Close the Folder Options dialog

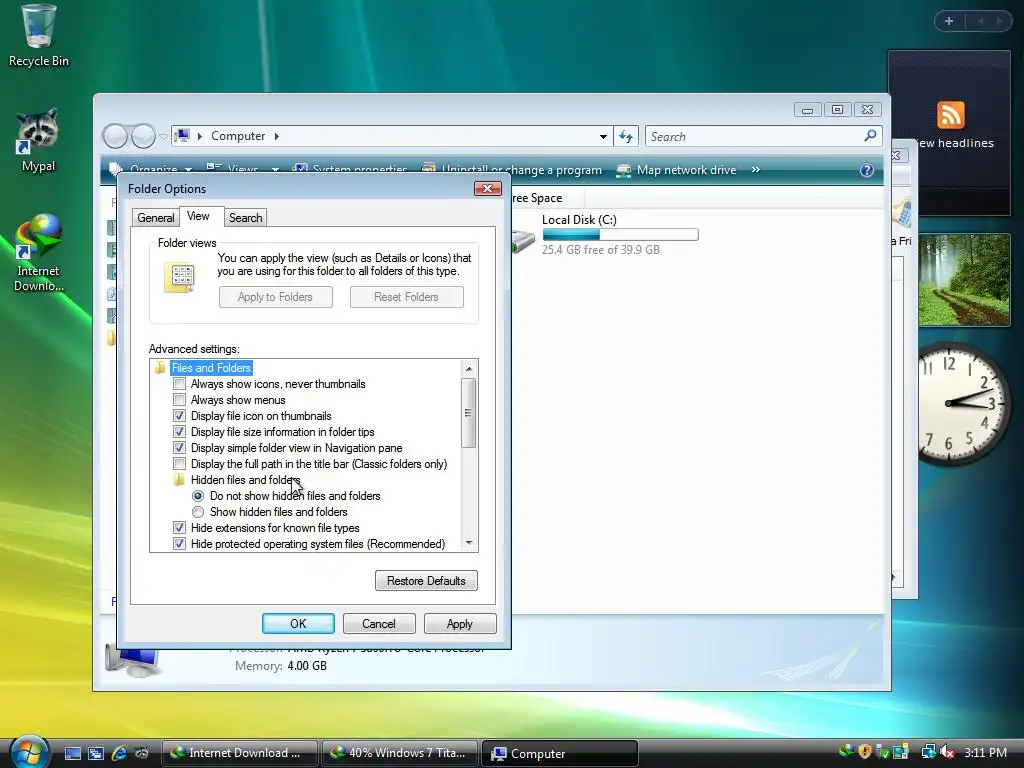pos(487,189)
